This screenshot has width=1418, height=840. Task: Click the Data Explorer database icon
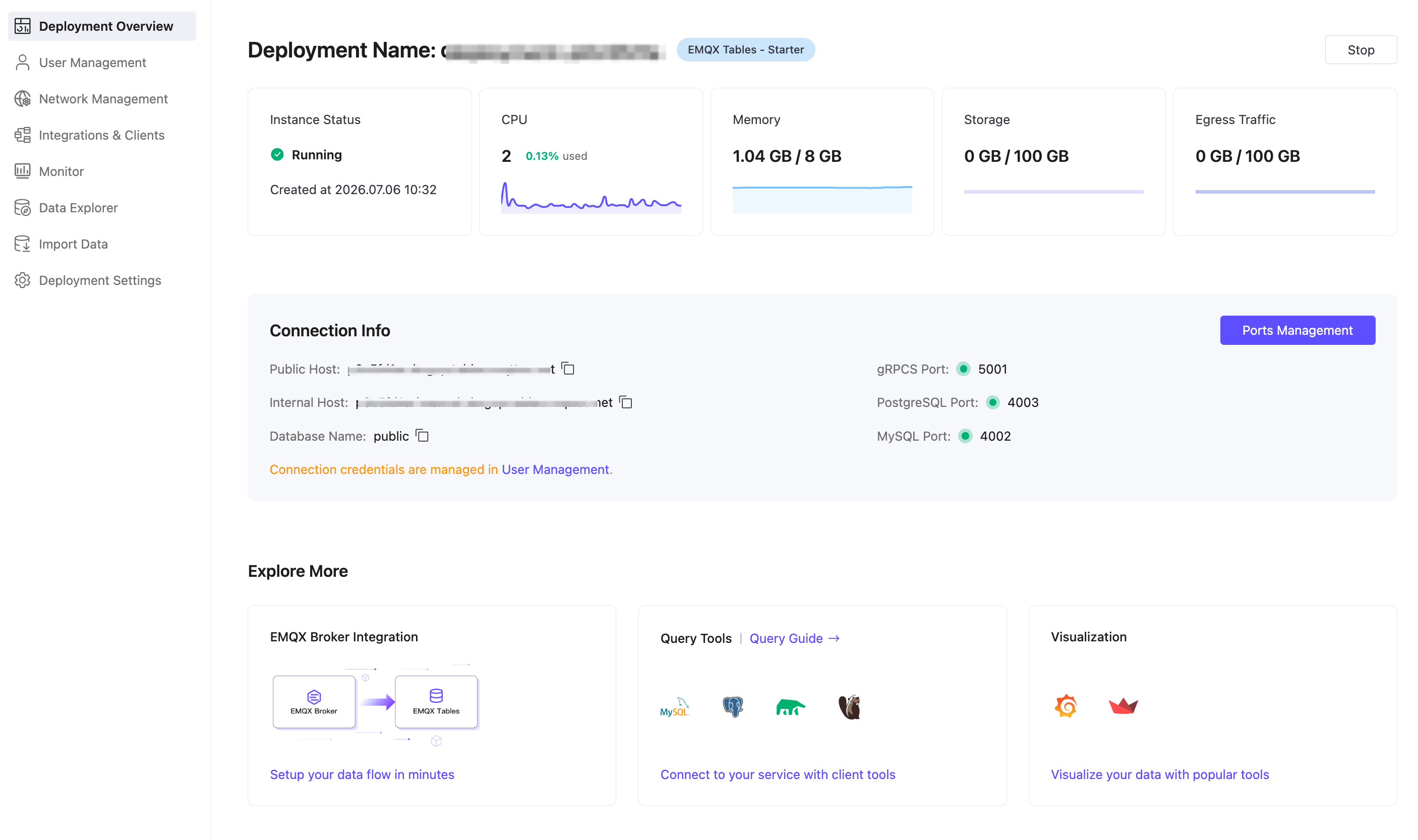23,208
